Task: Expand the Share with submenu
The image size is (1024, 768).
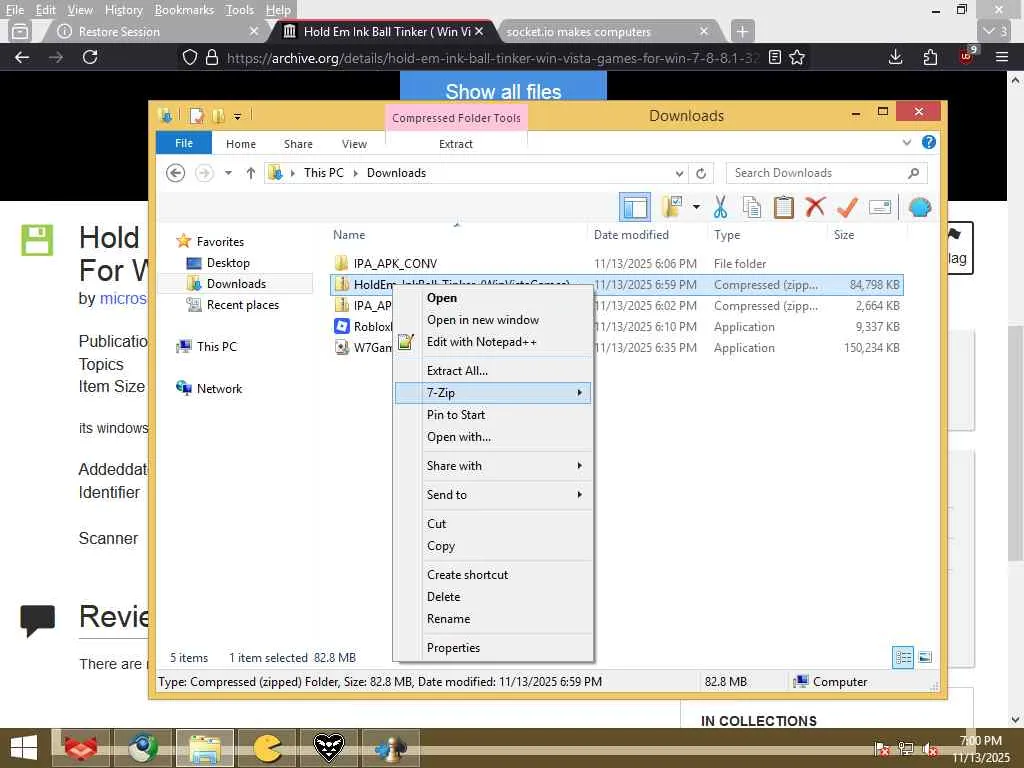Action: pos(579,466)
